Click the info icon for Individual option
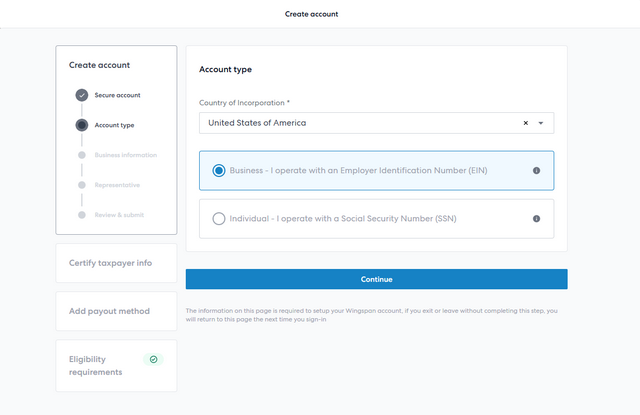The height and width of the screenshot is (415, 640). 536,219
